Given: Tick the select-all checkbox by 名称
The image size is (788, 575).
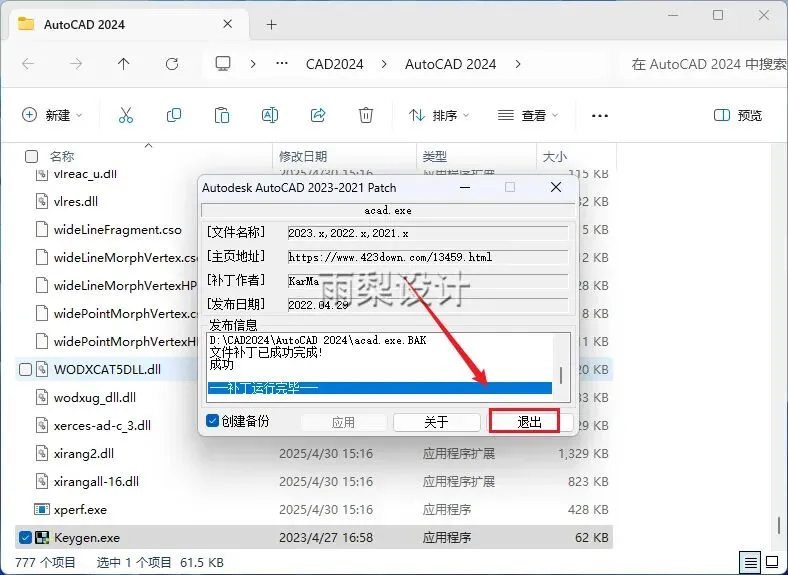Looking at the screenshot, I should click(31, 156).
